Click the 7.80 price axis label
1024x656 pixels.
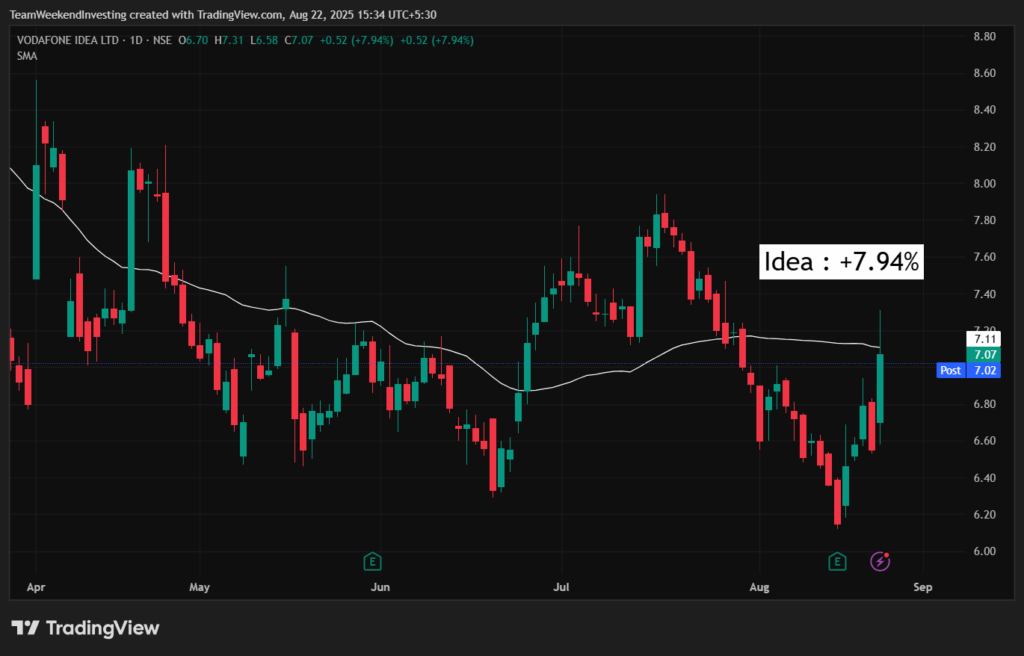984,220
